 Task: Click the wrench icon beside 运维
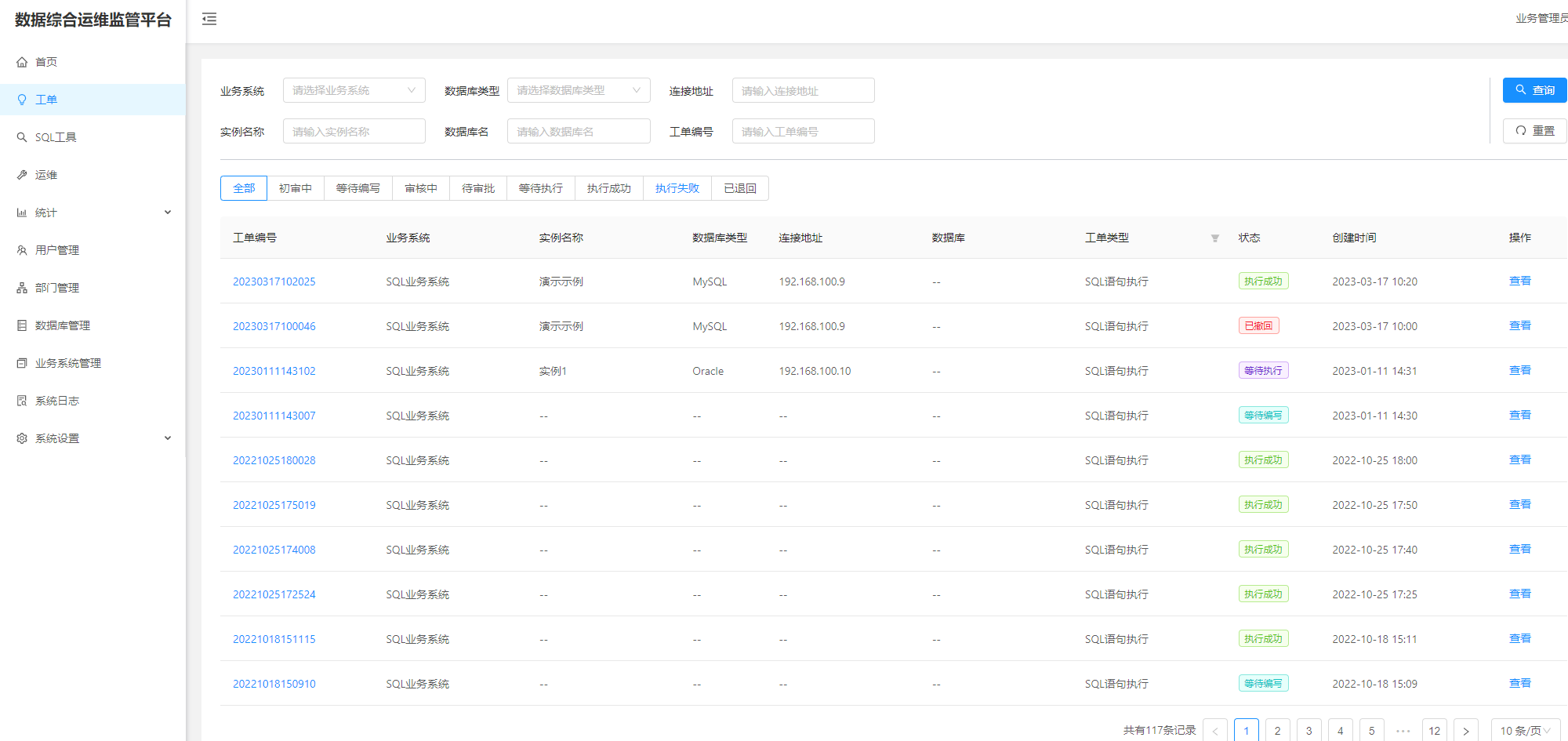click(x=22, y=175)
